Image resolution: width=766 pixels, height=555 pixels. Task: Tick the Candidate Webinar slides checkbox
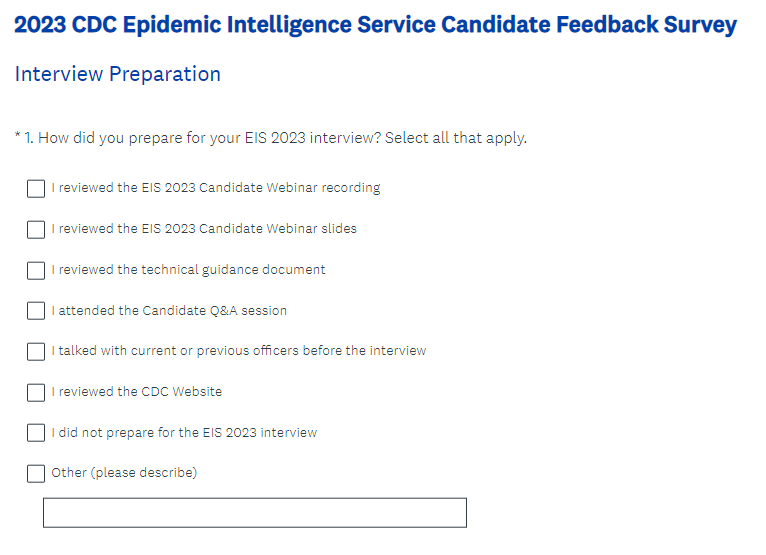[36, 229]
